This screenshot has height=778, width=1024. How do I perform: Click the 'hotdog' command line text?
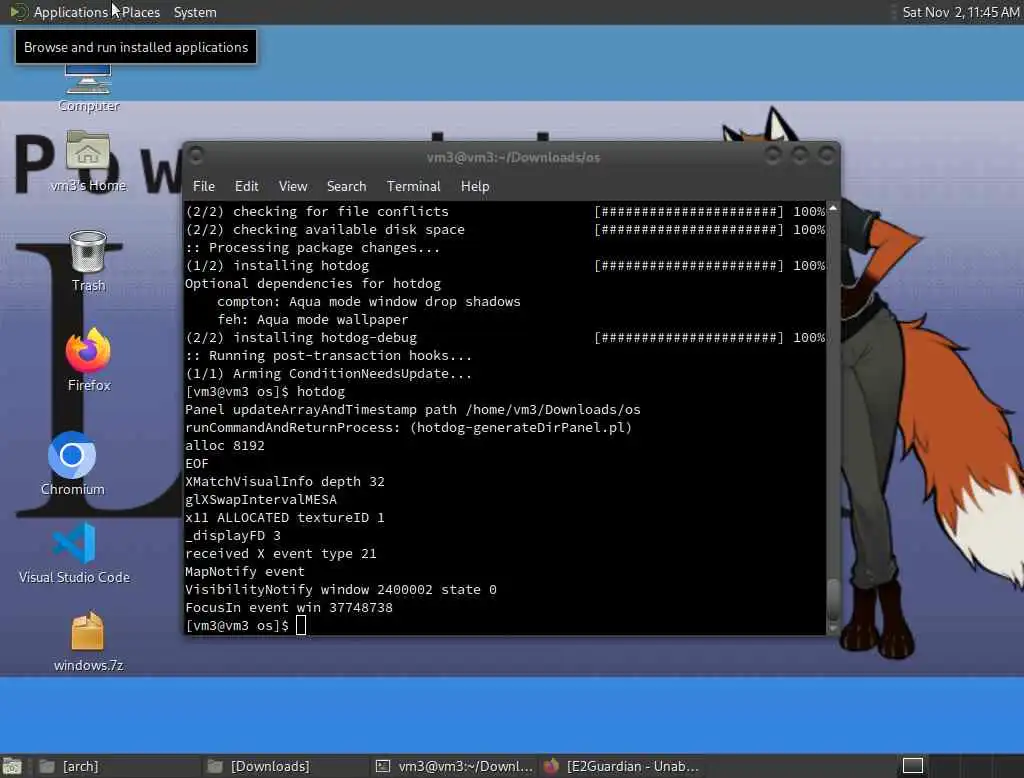(264, 392)
